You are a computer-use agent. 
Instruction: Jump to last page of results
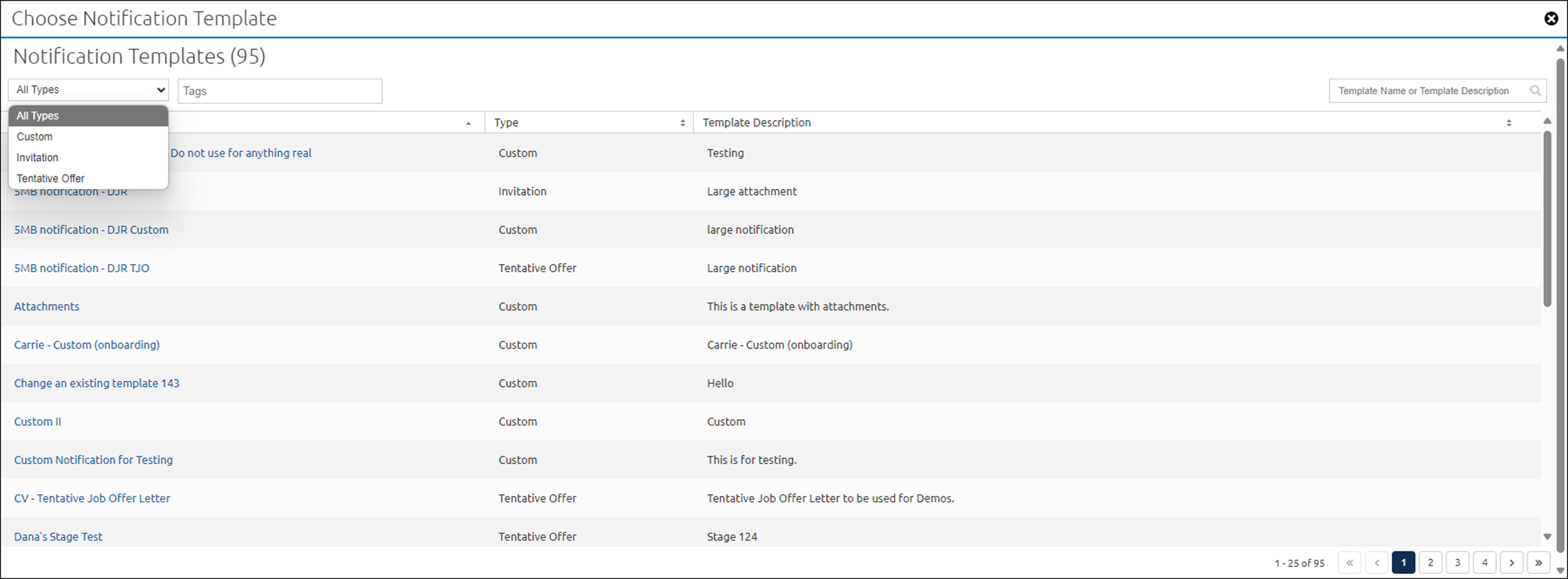click(1539, 563)
